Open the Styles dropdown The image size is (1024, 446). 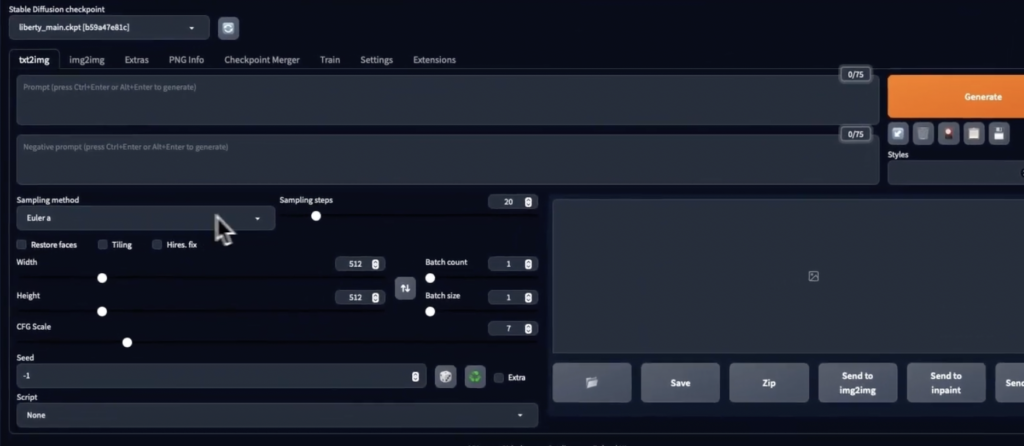955,172
